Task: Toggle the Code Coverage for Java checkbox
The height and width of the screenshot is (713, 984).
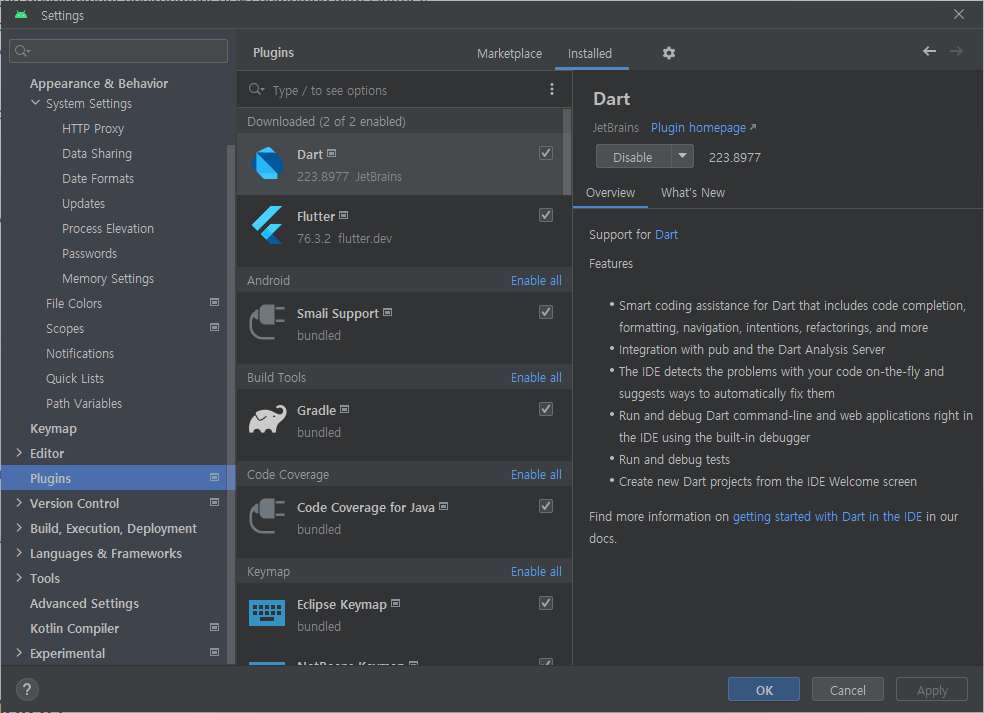Action: 546,506
